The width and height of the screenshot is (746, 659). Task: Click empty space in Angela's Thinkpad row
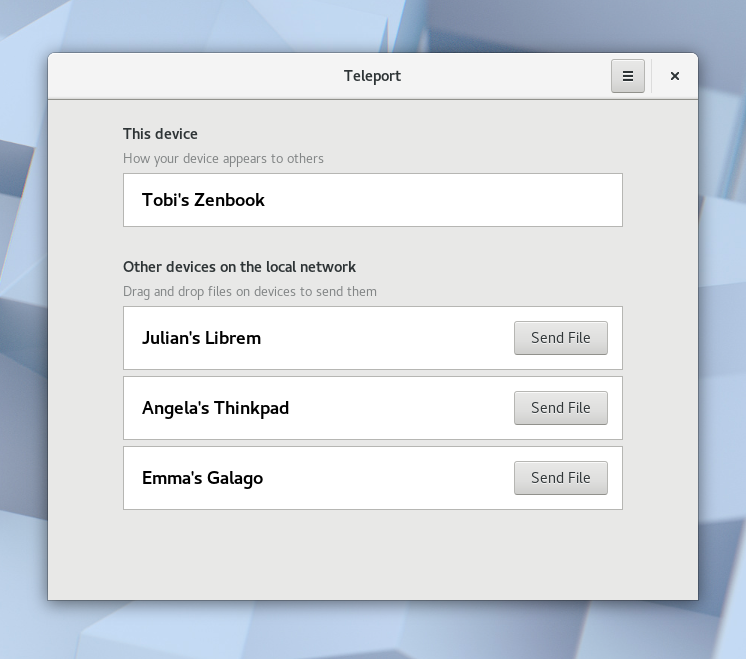pos(400,408)
